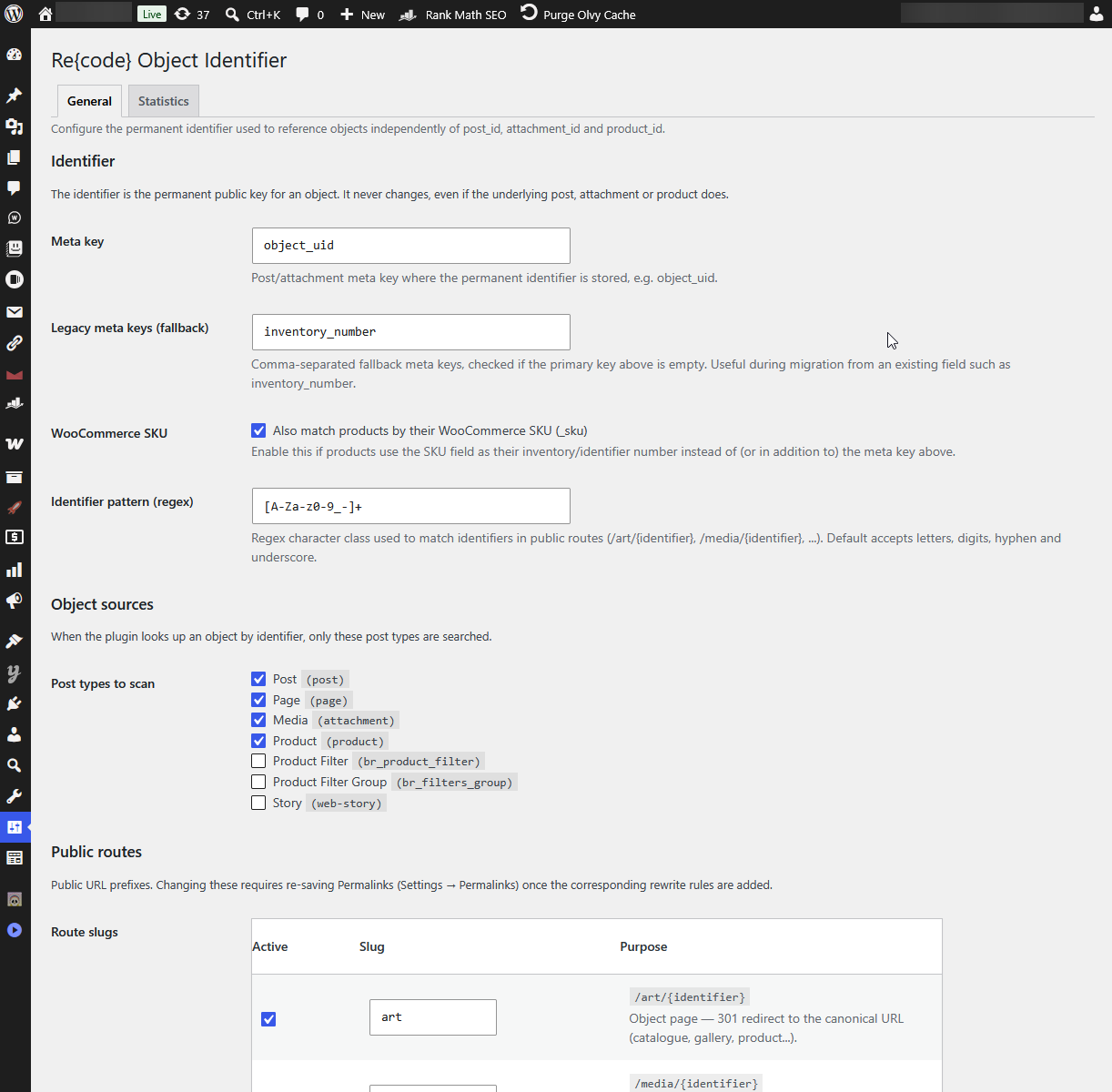Enable Product Filter Group checkbox

[258, 782]
